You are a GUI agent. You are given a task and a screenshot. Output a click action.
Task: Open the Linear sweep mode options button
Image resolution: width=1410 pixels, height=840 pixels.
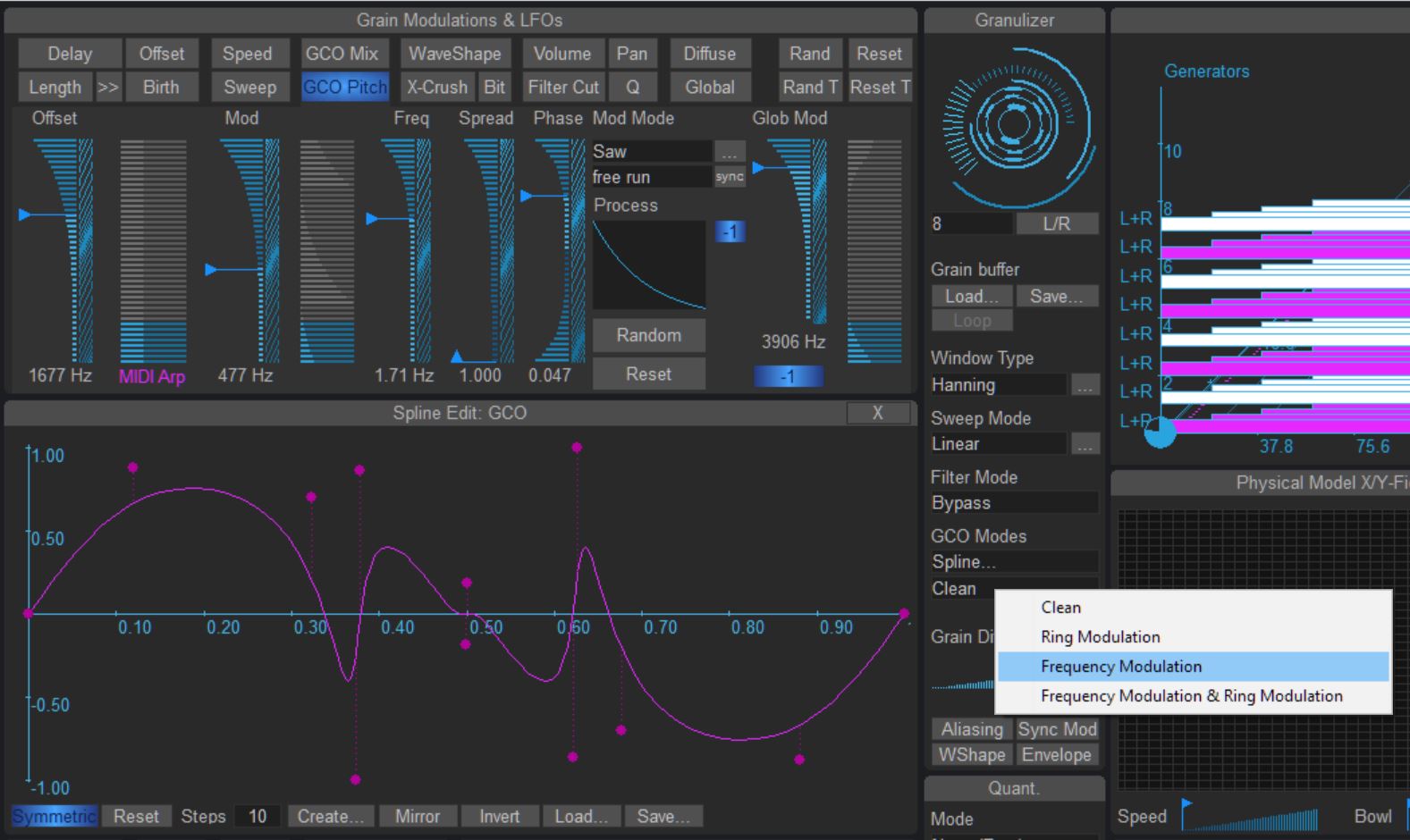click(x=1085, y=444)
